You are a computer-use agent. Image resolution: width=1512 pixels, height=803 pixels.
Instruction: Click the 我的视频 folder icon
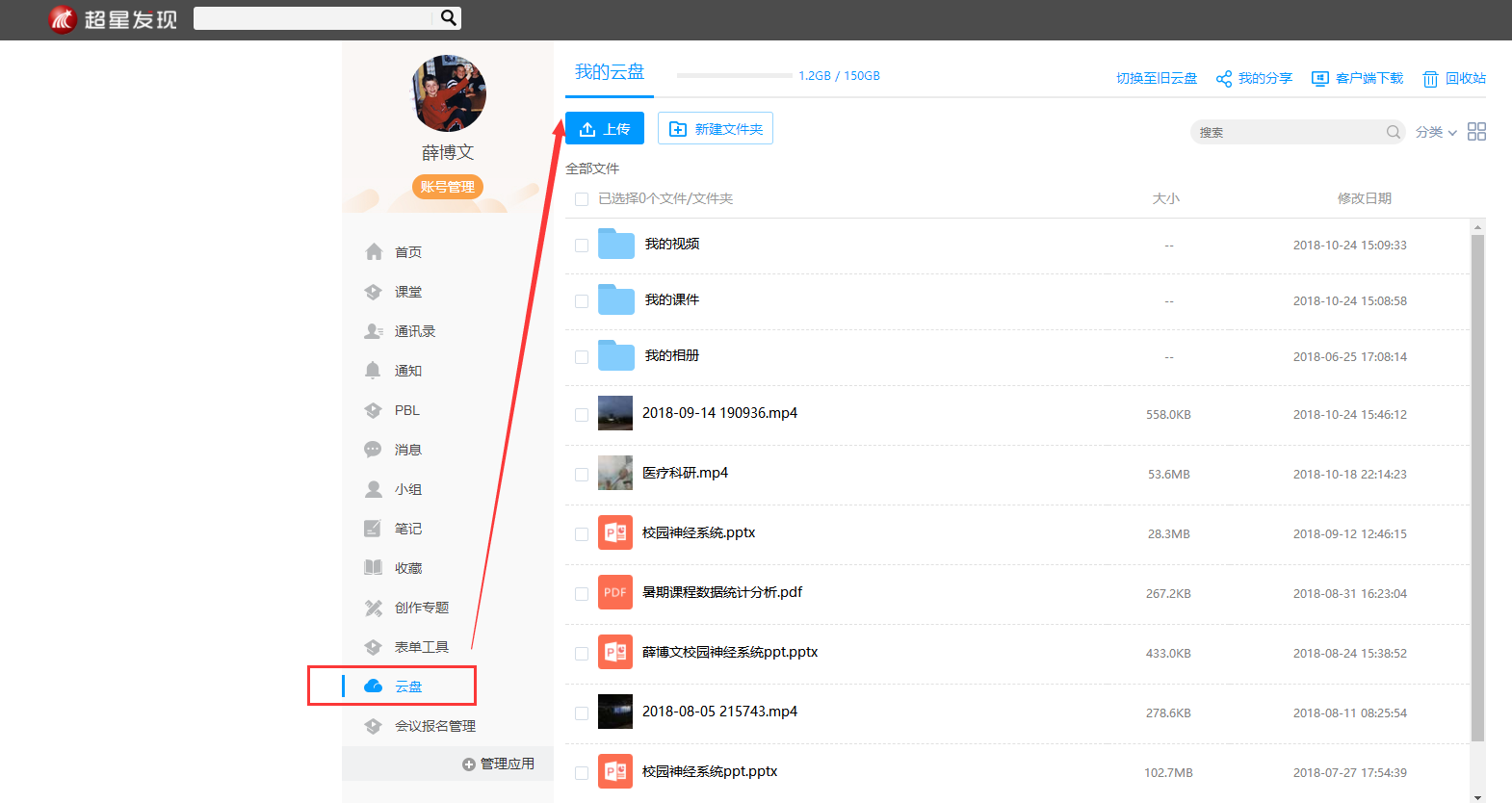pos(616,244)
